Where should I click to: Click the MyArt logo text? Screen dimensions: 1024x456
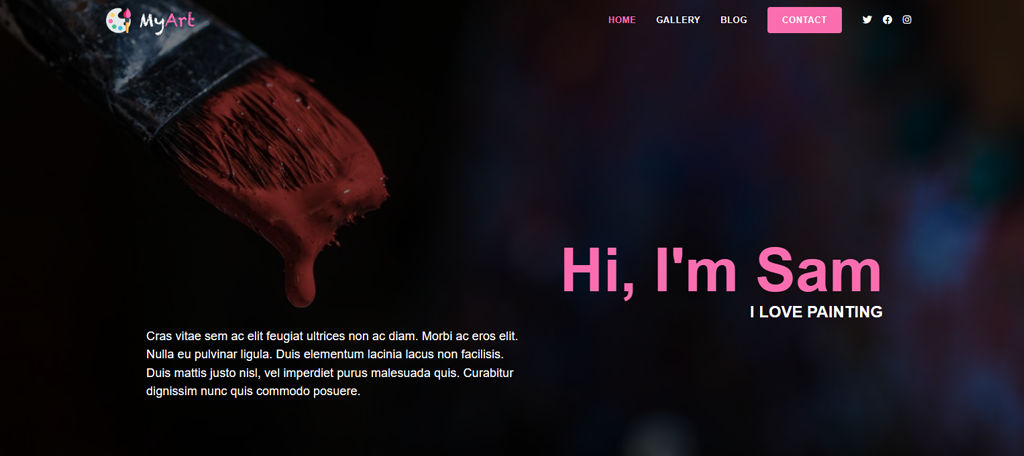tap(167, 22)
